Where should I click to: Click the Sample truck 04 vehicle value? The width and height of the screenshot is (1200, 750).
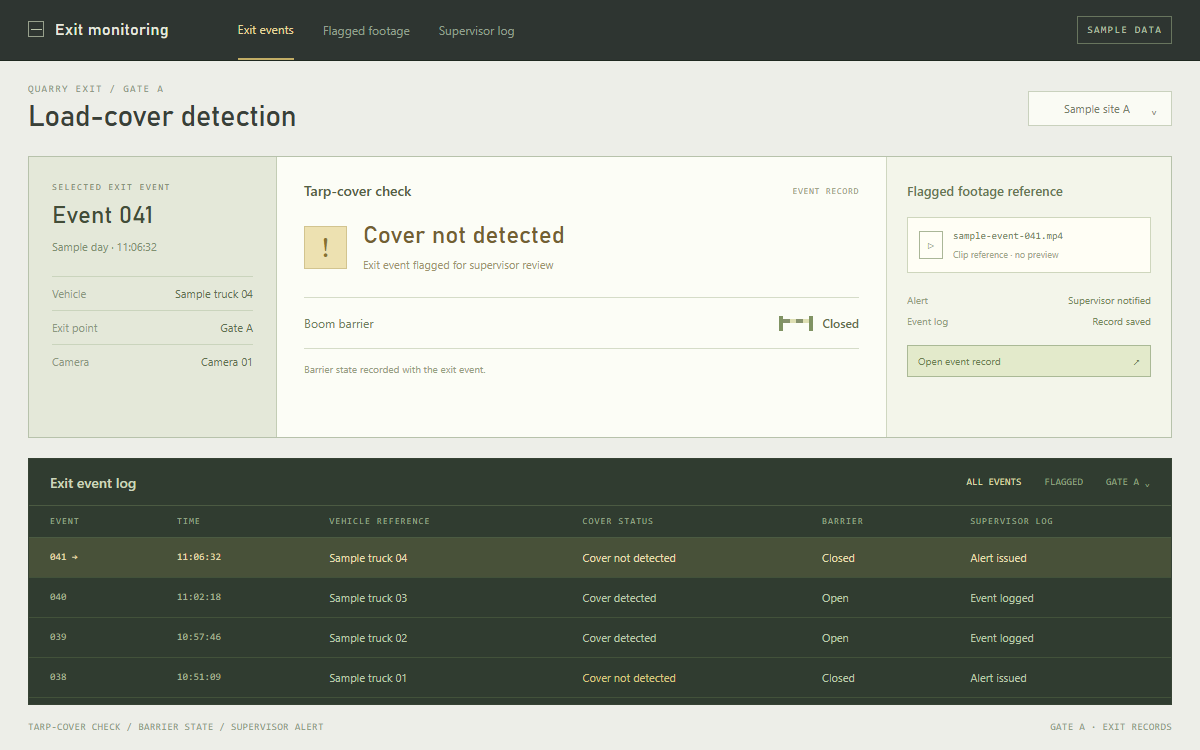click(214, 294)
